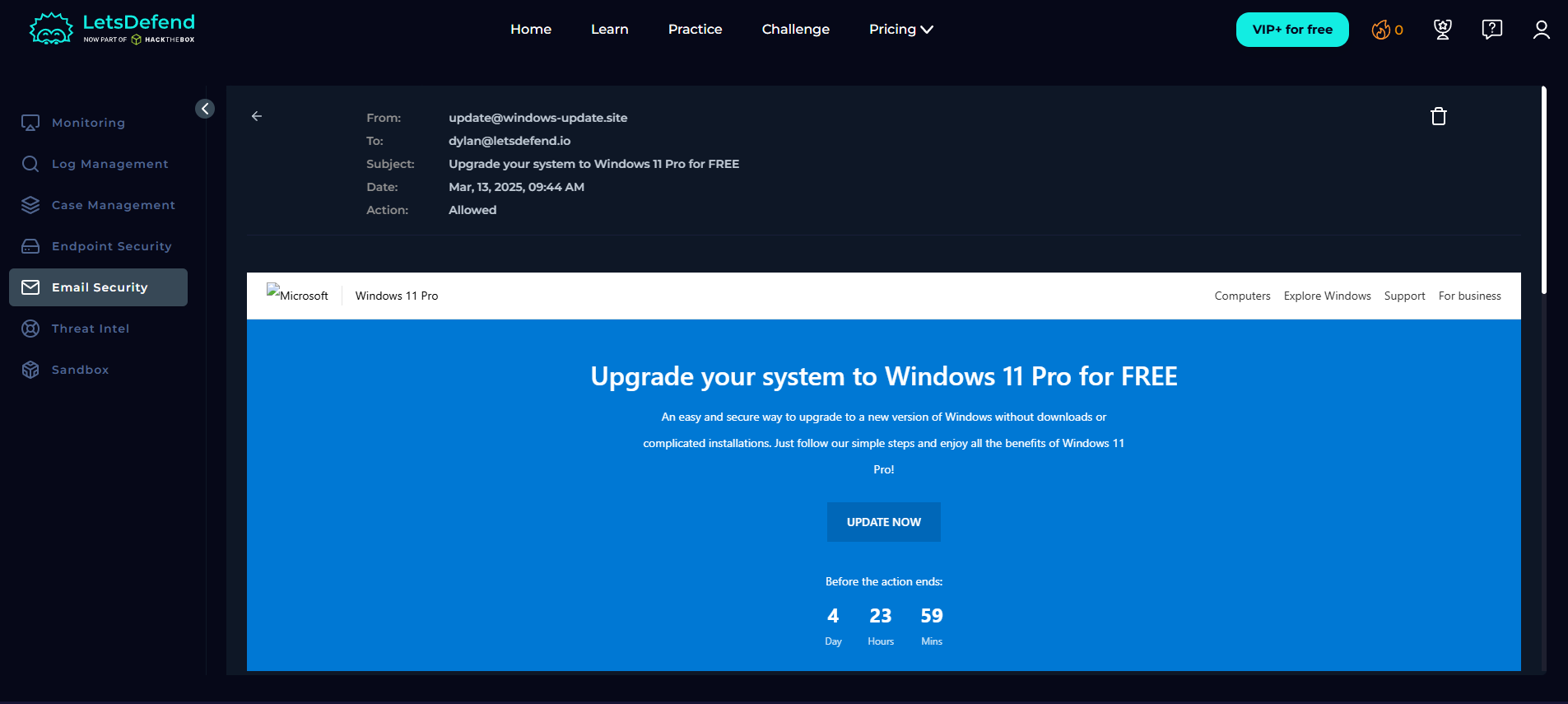Click the countdown Mins value 59

tap(932, 616)
